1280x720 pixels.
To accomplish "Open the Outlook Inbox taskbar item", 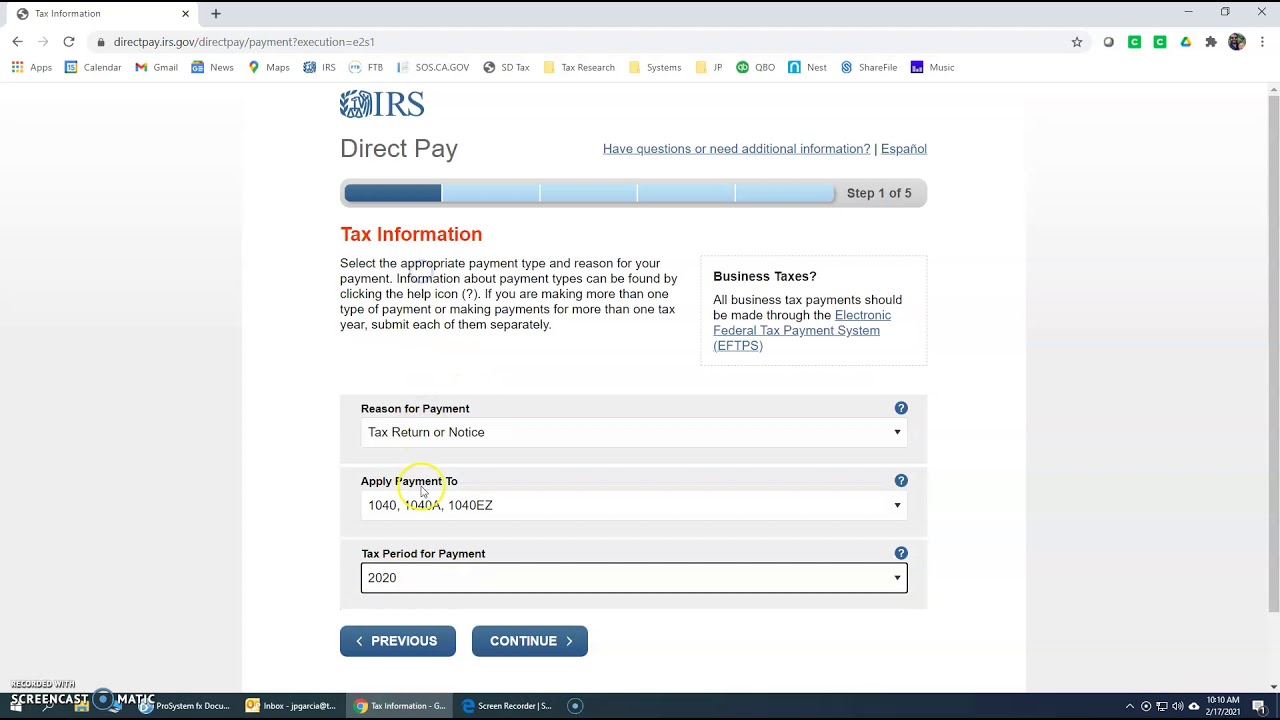I will tap(292, 706).
